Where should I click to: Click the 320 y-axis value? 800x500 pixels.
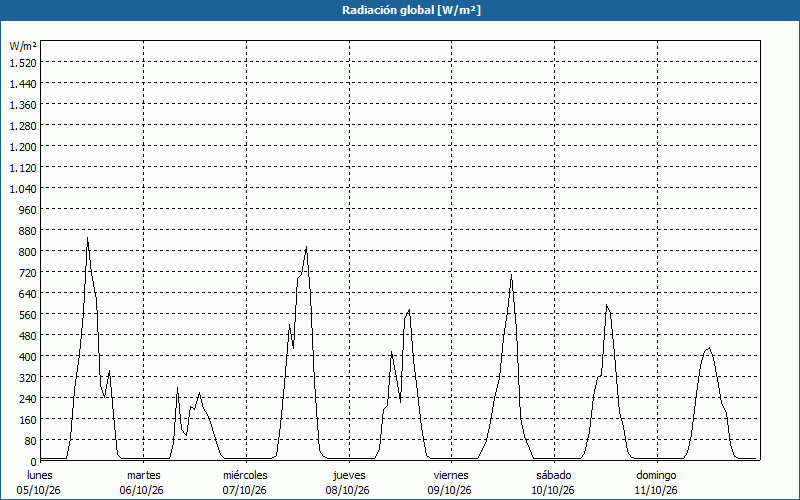coord(28,378)
